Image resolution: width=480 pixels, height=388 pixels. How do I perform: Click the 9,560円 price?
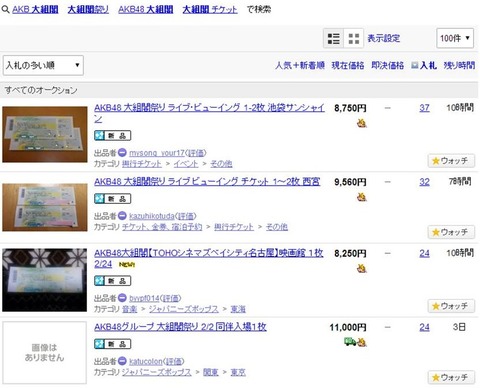click(x=350, y=182)
